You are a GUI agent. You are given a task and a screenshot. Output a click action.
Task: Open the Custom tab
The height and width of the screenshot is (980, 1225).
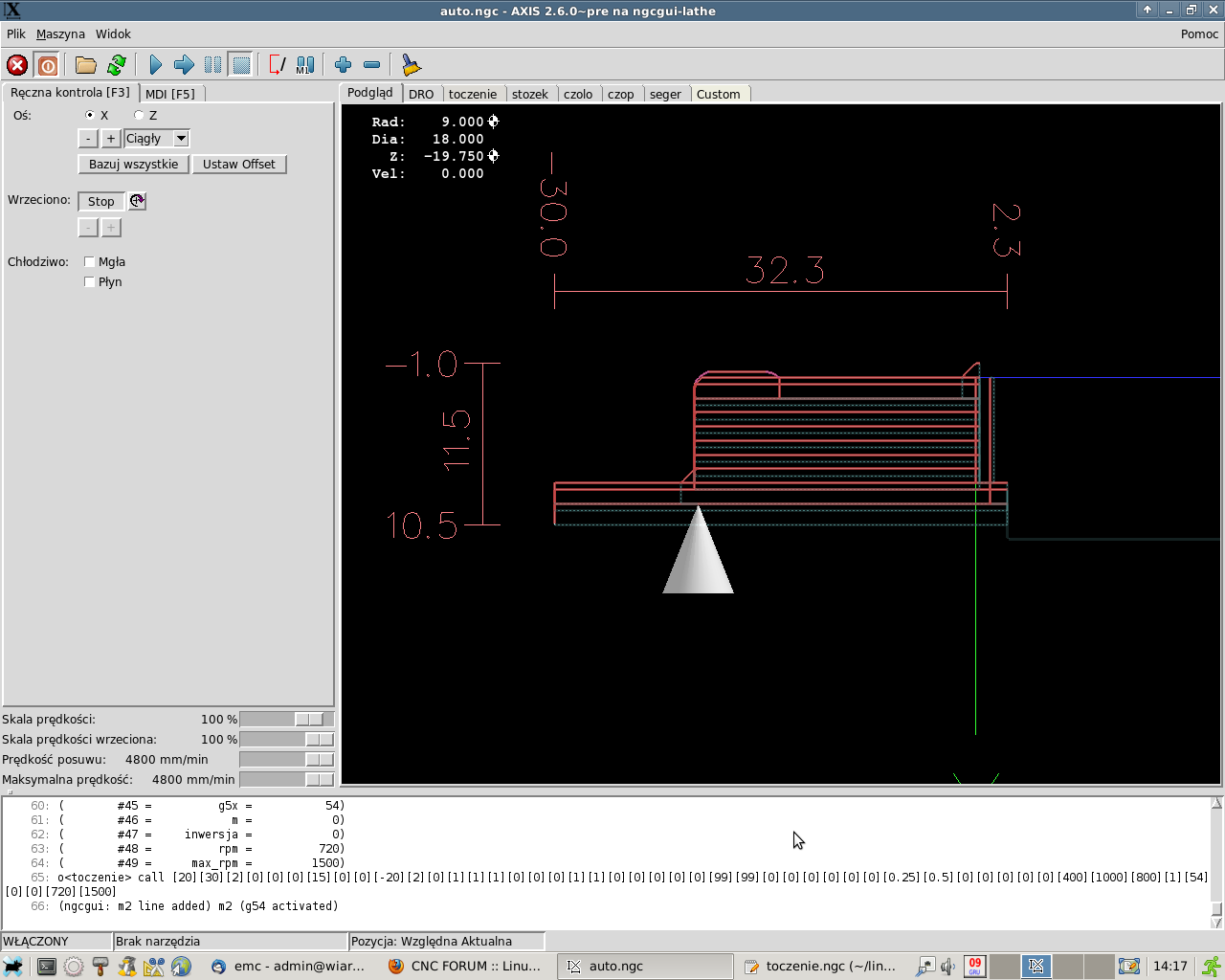(x=719, y=94)
